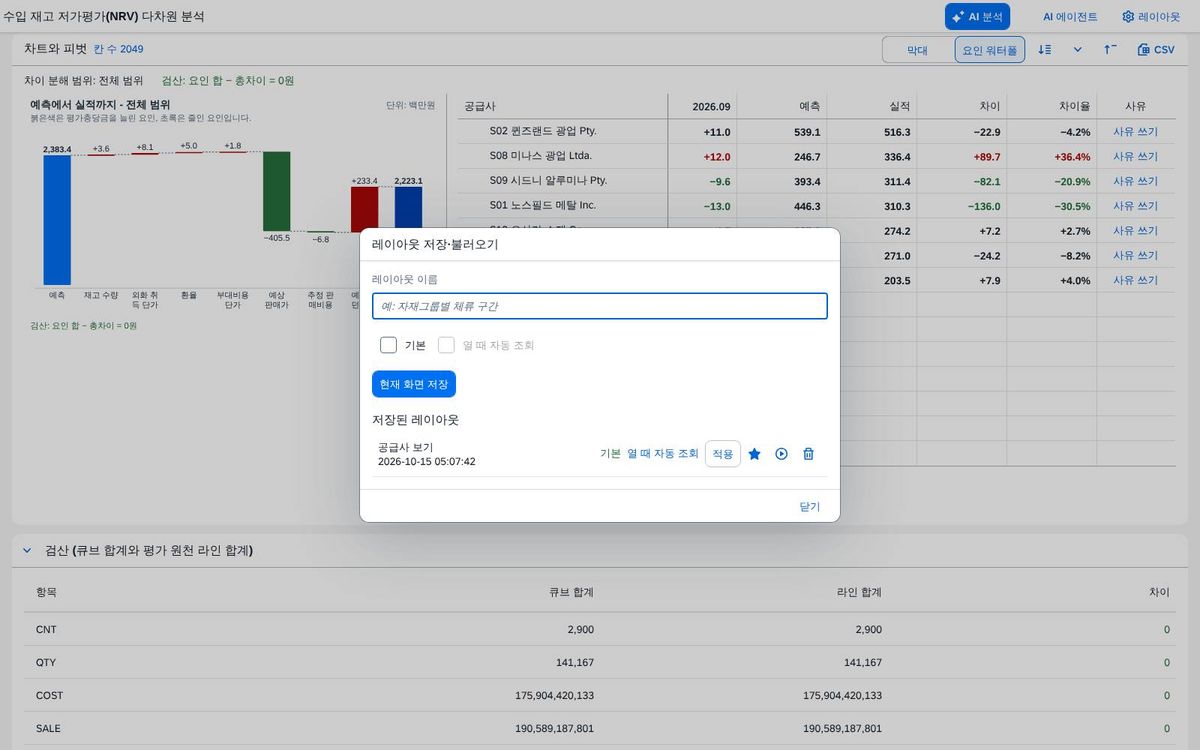
Task: Click the ascending sort arrow icon
Action: [x=1111, y=49]
